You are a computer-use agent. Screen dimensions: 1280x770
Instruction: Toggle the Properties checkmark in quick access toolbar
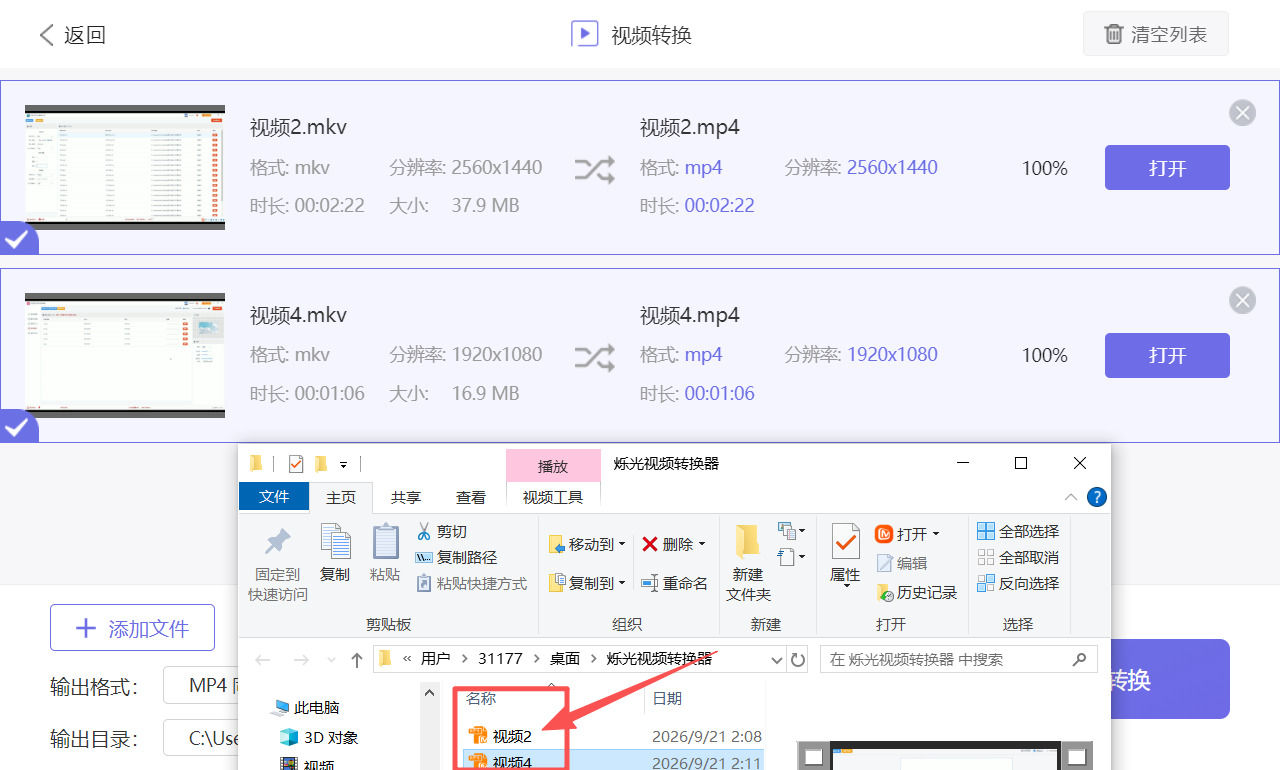296,463
